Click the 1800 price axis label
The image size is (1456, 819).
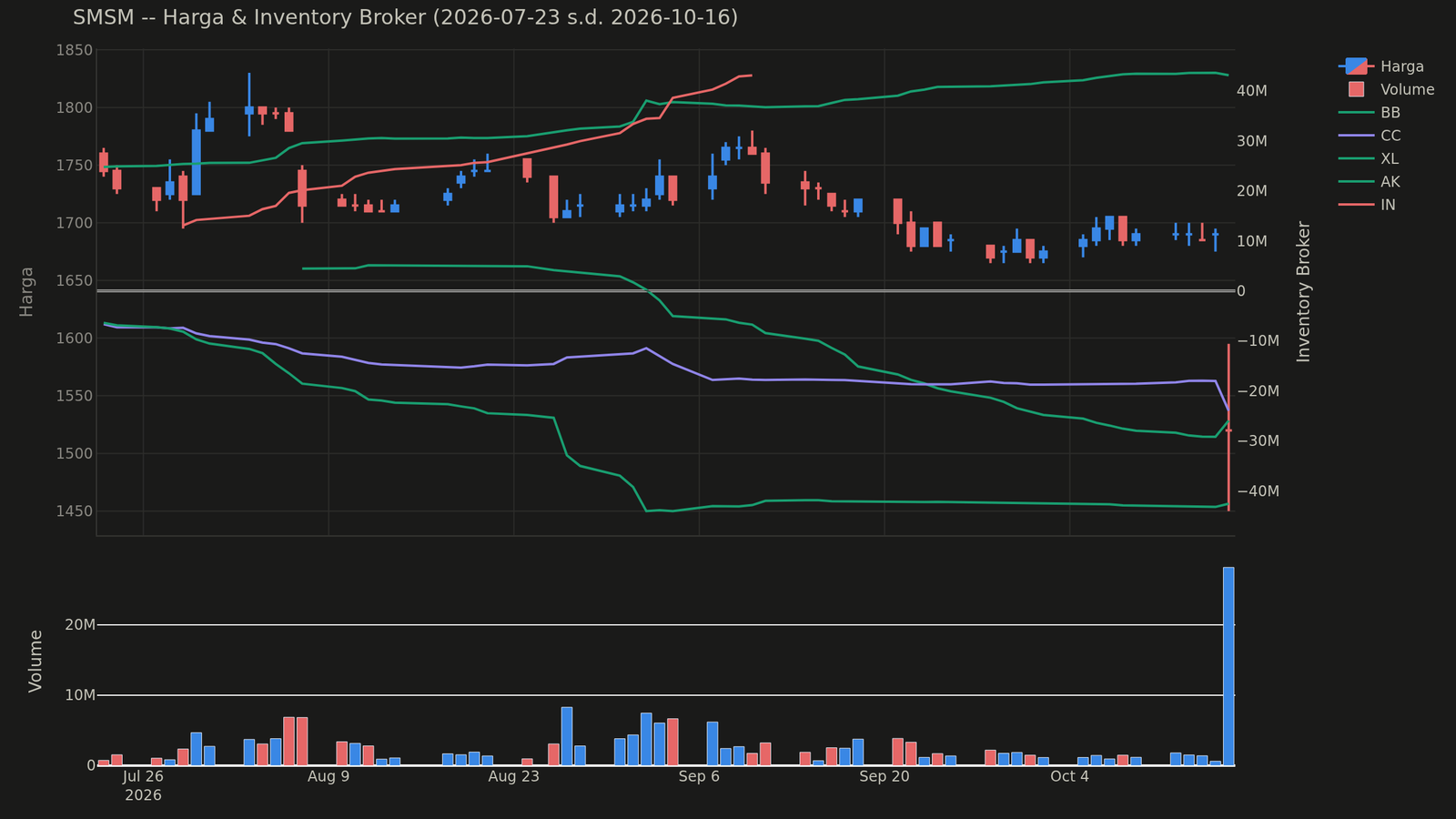pos(75,107)
